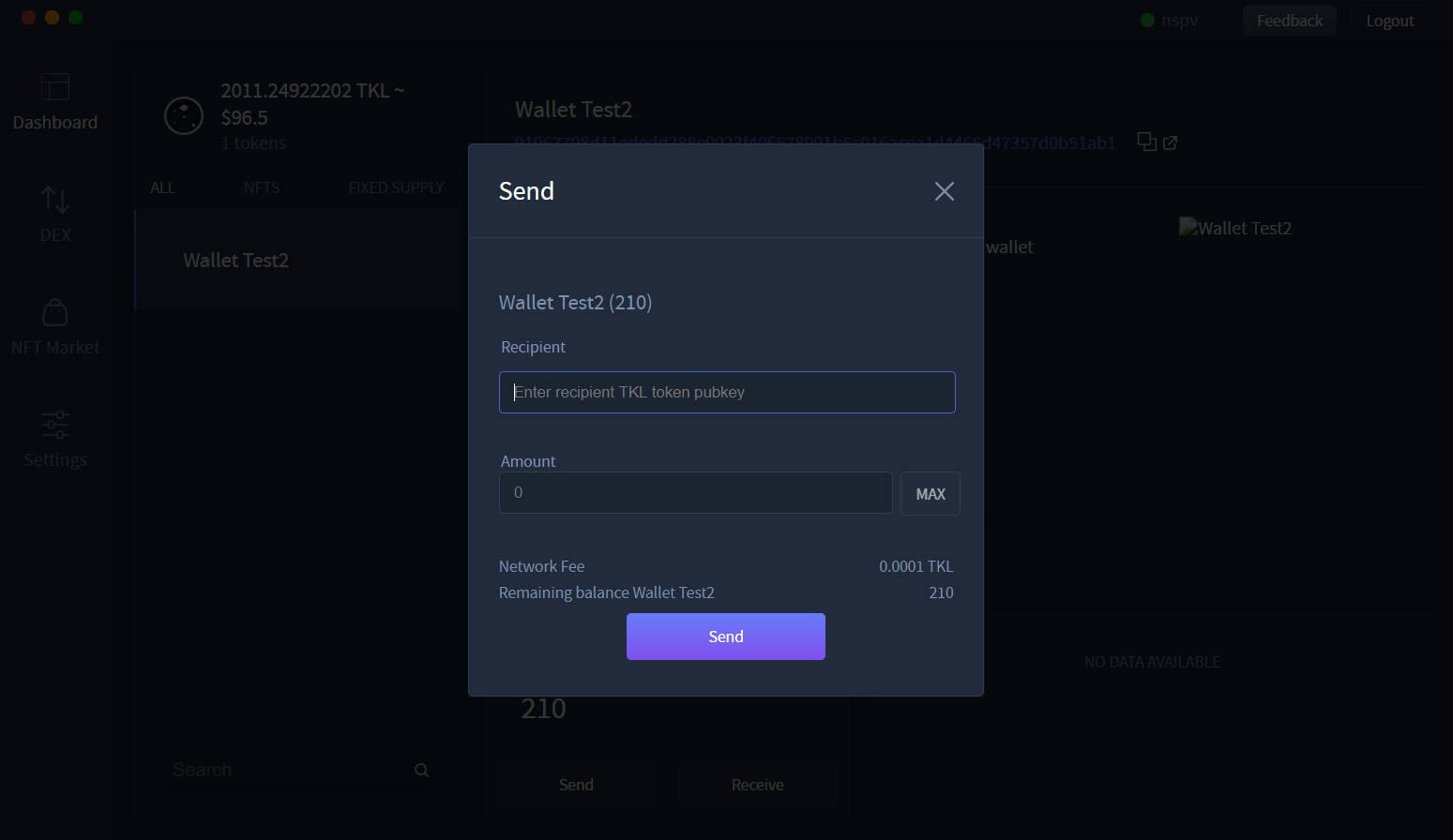
Task: Open wallet address in external explorer icon
Action: coord(1170,142)
